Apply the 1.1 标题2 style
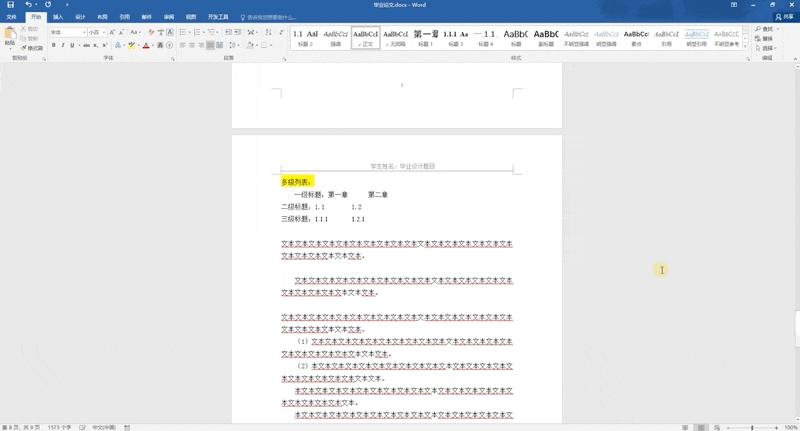Screen dimensions: 800x431 coord(305,37)
